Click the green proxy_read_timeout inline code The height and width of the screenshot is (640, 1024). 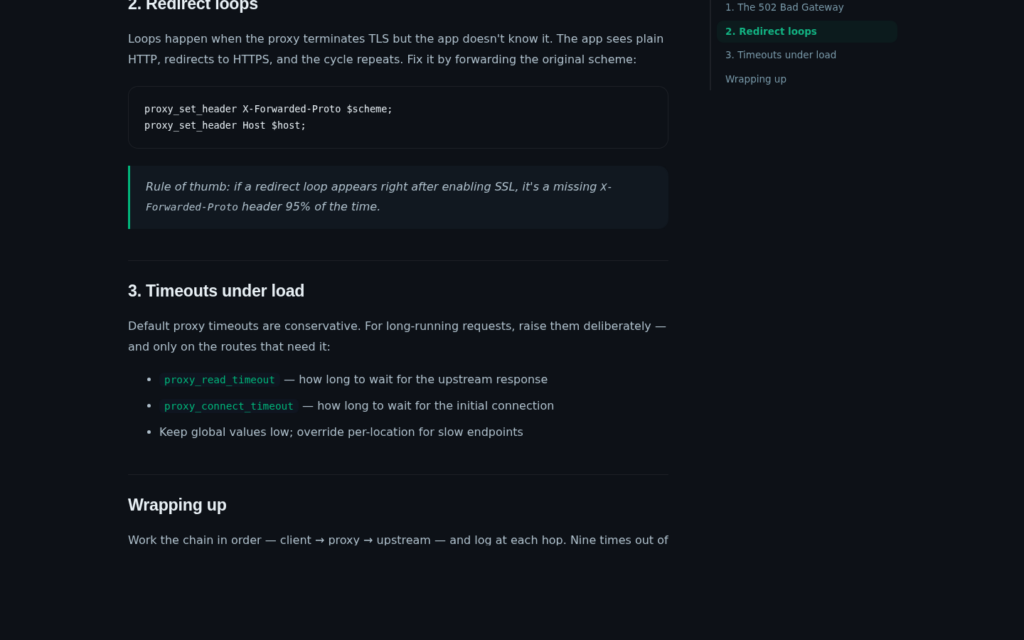219,380
